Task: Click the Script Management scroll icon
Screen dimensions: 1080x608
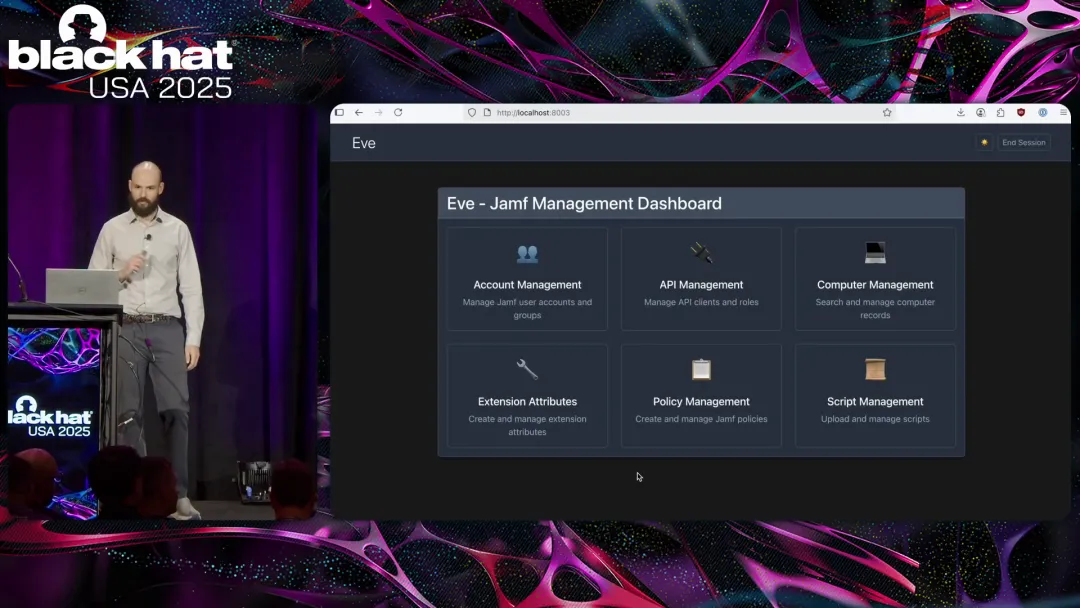Action: tap(875, 370)
